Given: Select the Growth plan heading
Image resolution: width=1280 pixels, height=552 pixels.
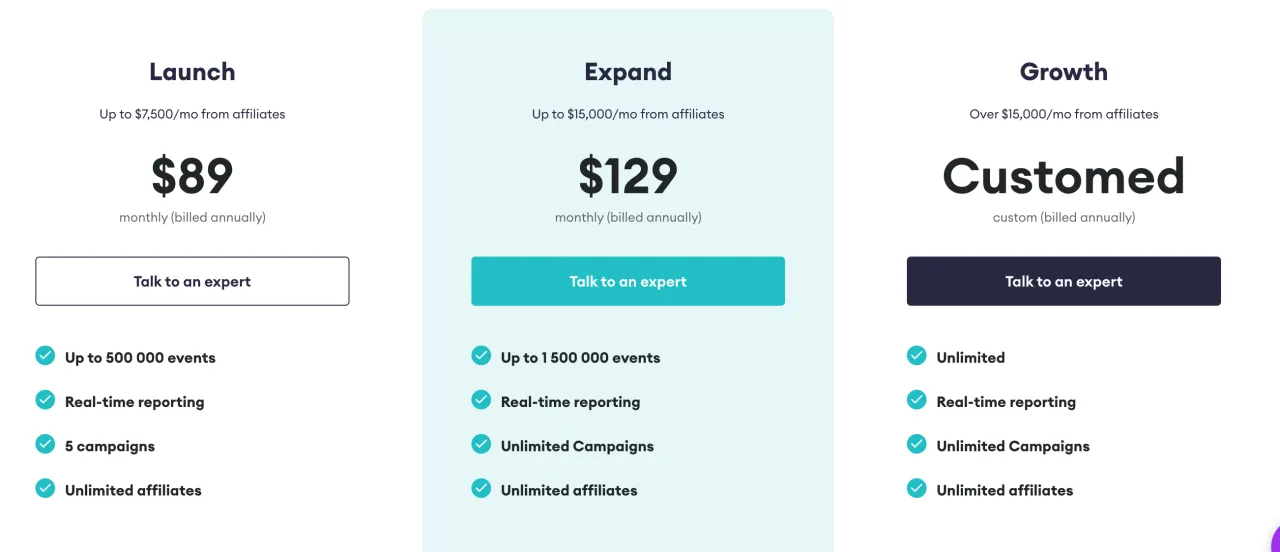Looking at the screenshot, I should (x=1064, y=72).
